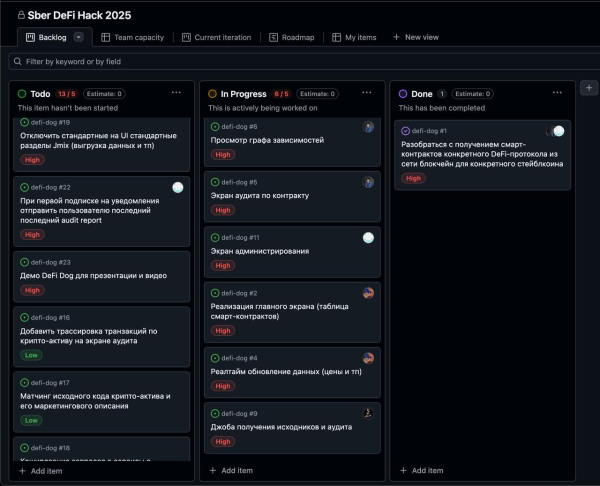
Task: Click the lock icon beside Sber DeFi Hack 2025
Action: pos(21,15)
